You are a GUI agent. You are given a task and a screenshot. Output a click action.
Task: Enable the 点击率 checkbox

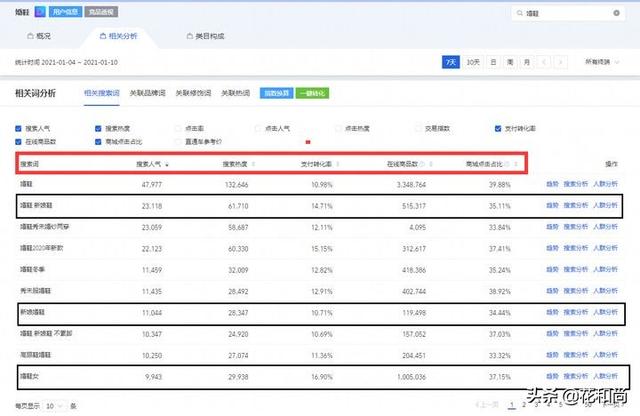point(177,128)
